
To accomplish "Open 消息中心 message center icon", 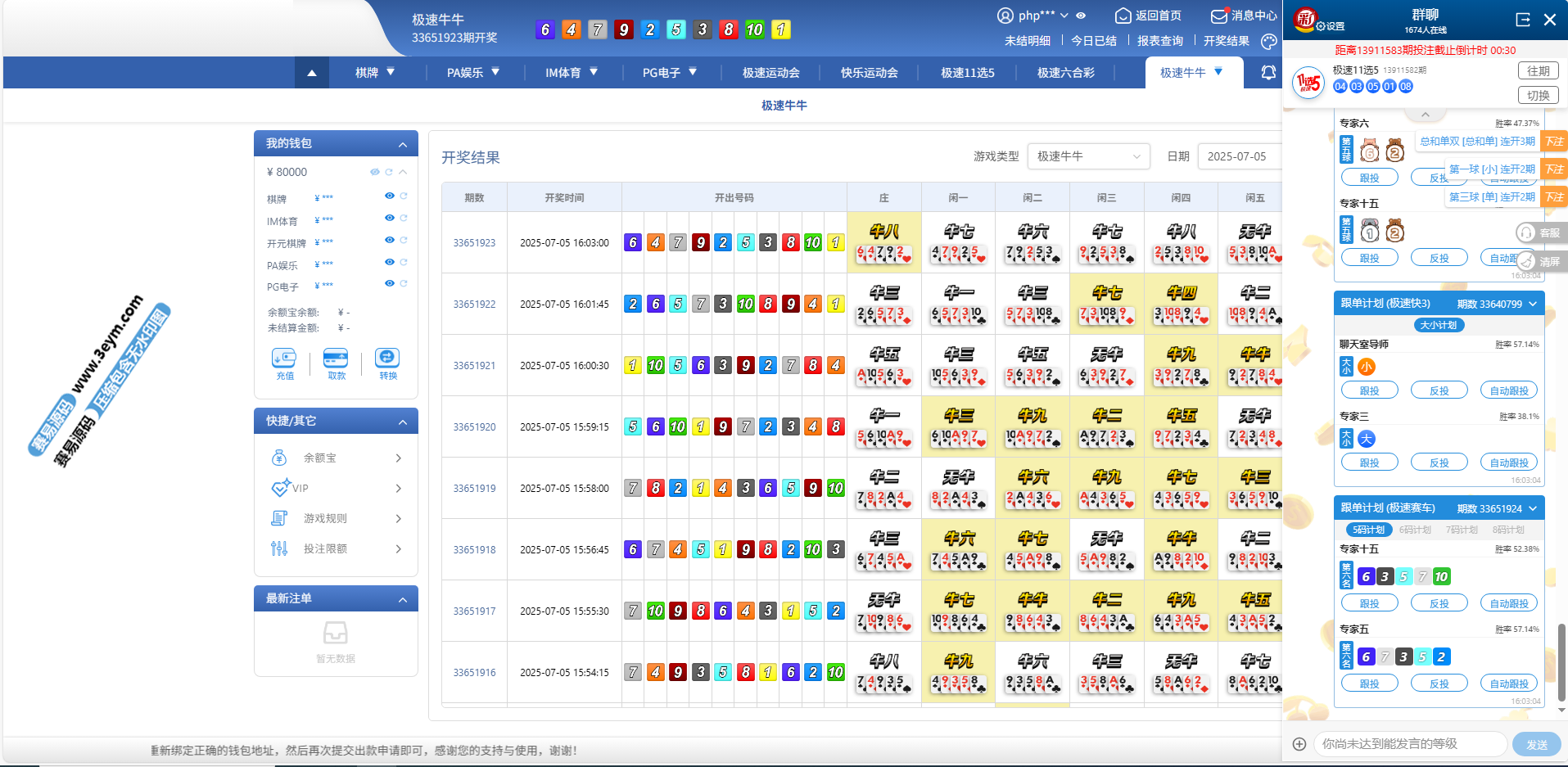I will (1219, 16).
